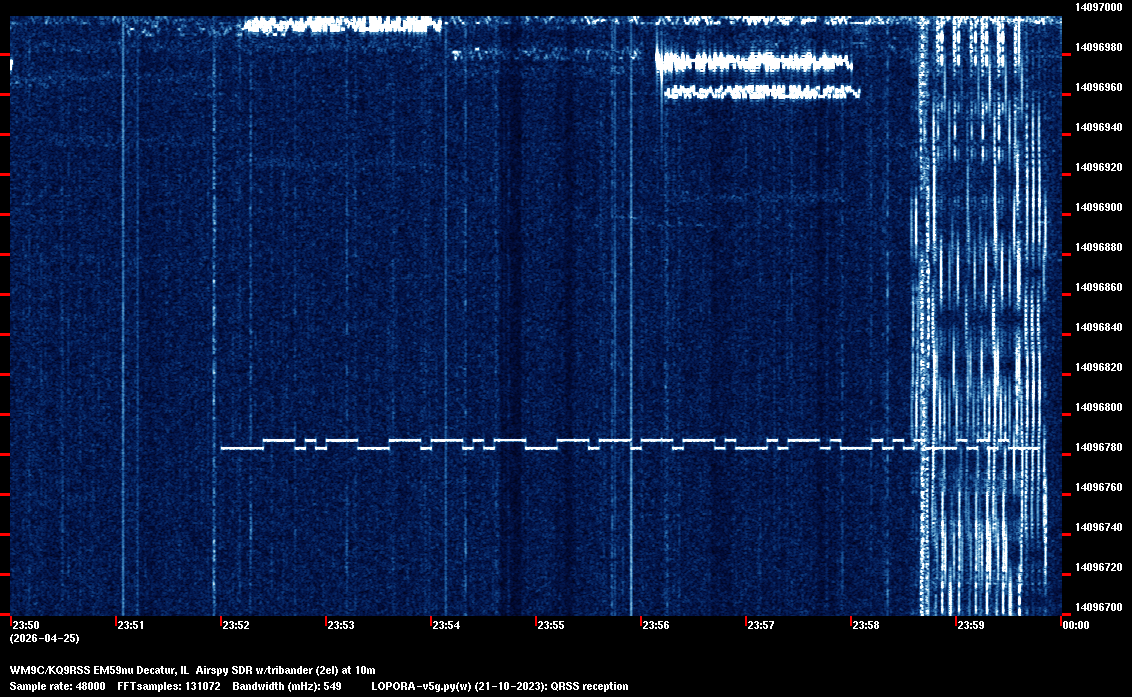Click the bright top-edge signal near 23:53
Image resolution: width=1132 pixels, height=697 pixels.
coord(340,24)
